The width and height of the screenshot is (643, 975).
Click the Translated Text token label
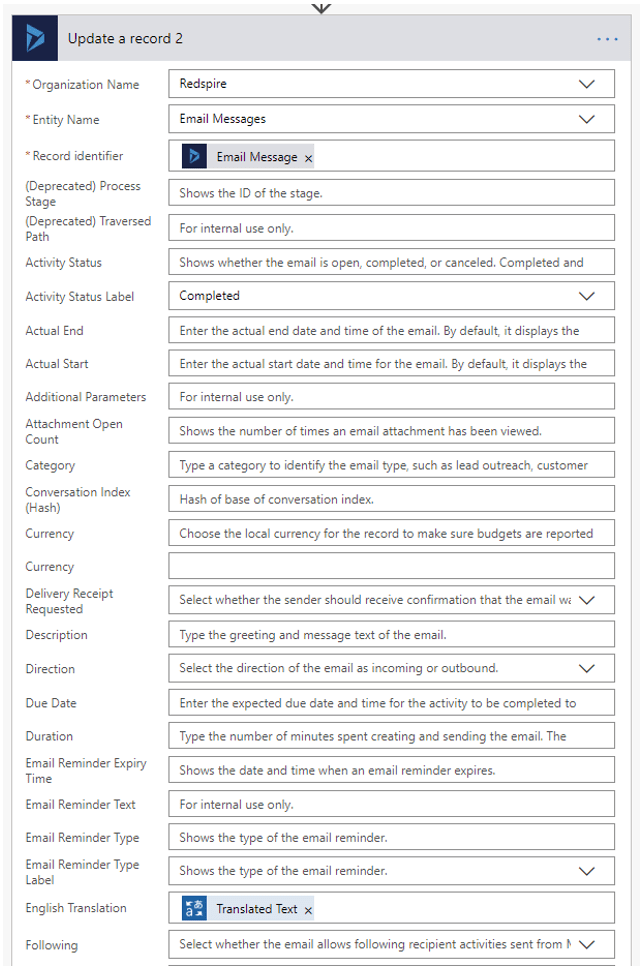click(257, 909)
